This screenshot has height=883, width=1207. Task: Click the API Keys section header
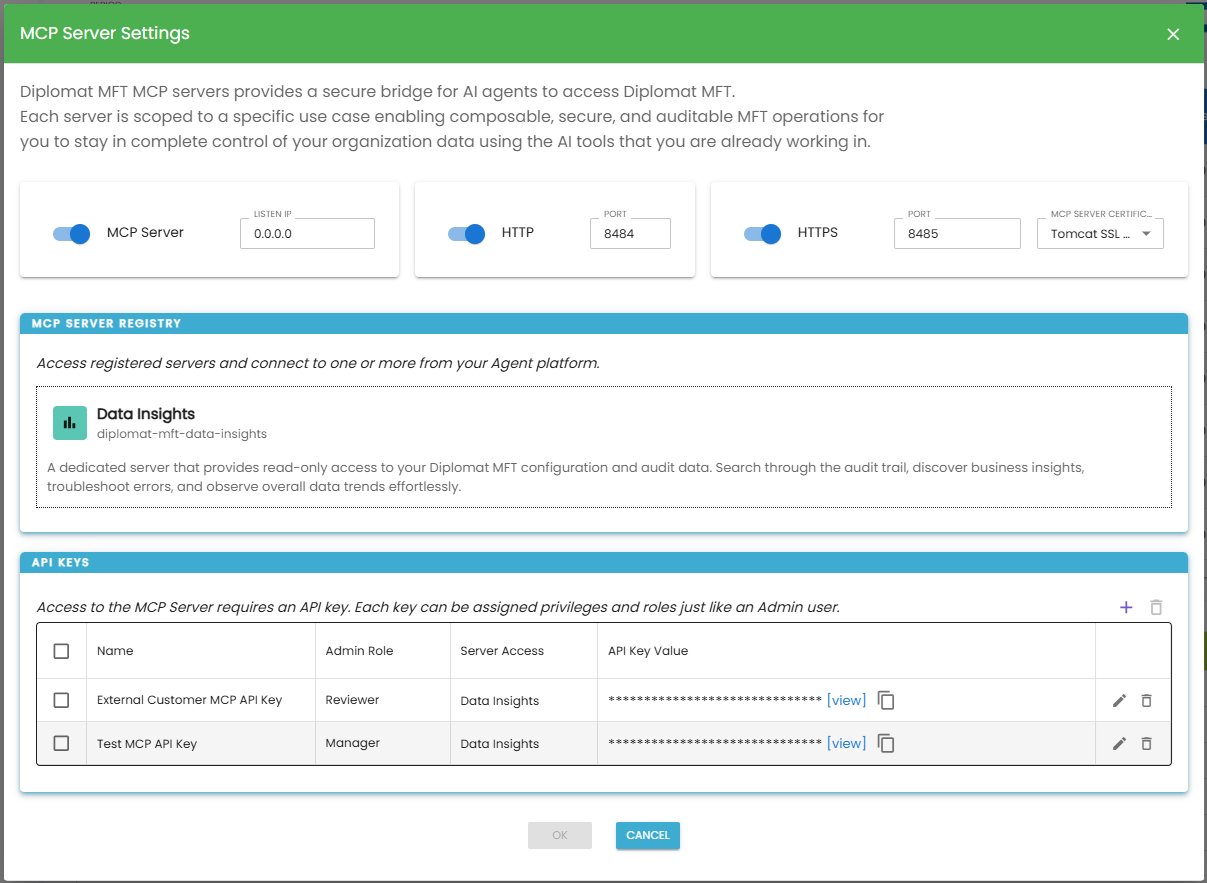pos(604,562)
